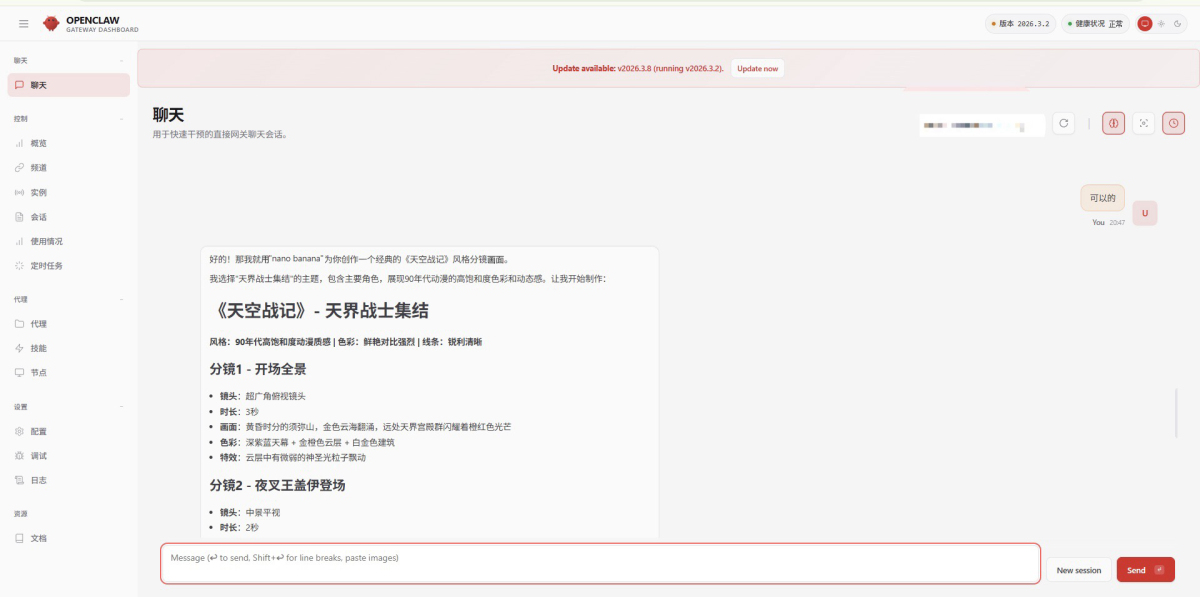Click the focus mode icon

coord(1144,123)
